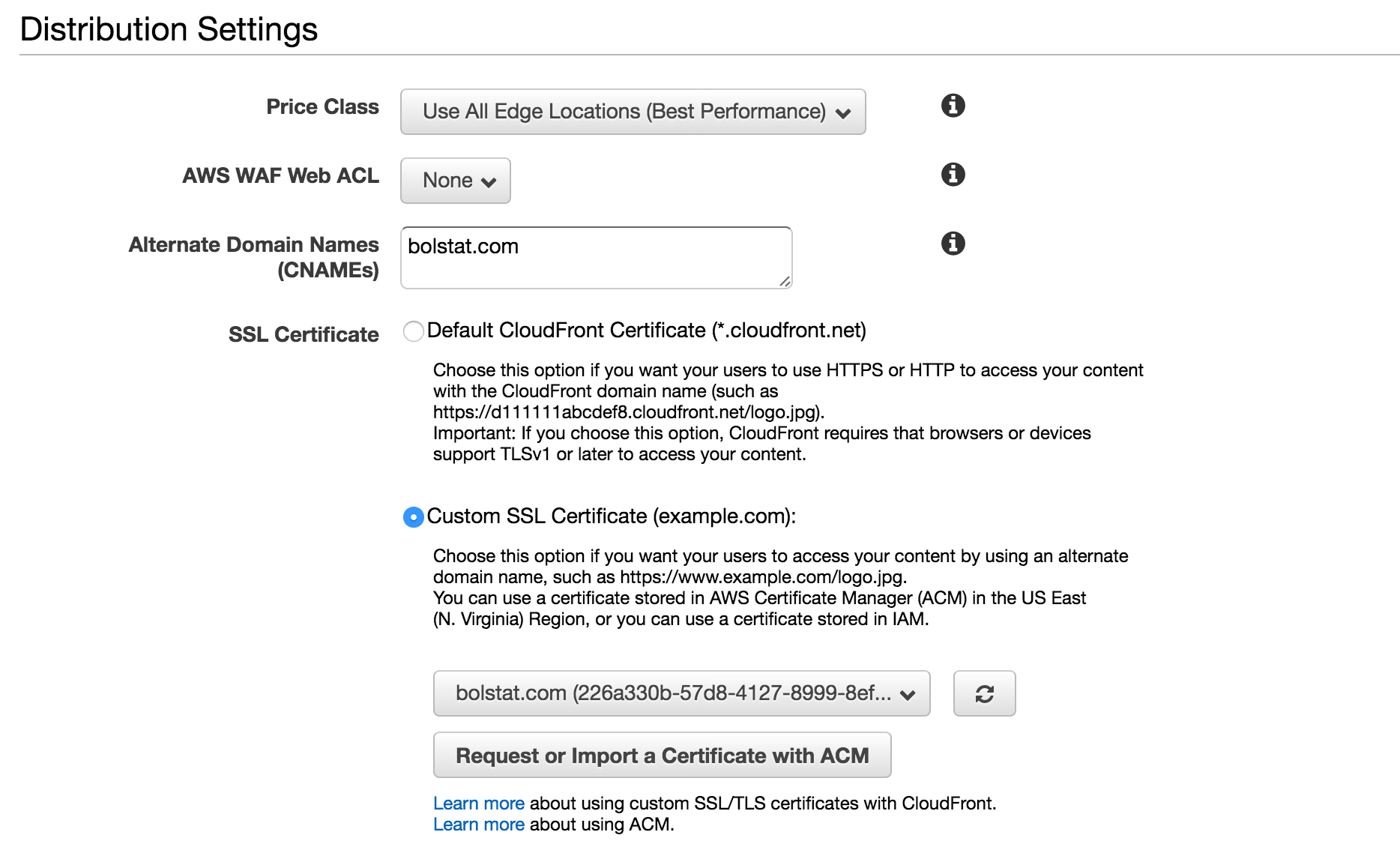Click the chevron on the None selector

[x=489, y=181]
